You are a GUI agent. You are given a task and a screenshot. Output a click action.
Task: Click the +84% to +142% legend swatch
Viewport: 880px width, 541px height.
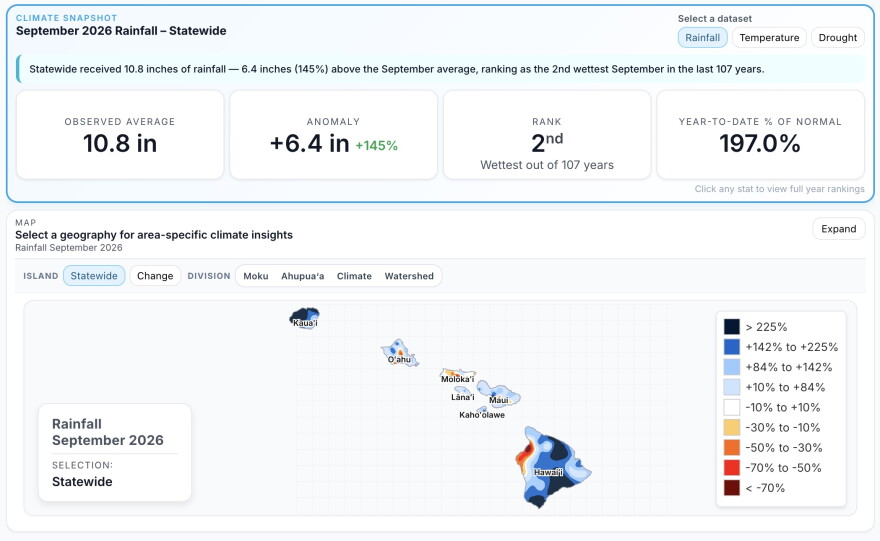(x=731, y=367)
